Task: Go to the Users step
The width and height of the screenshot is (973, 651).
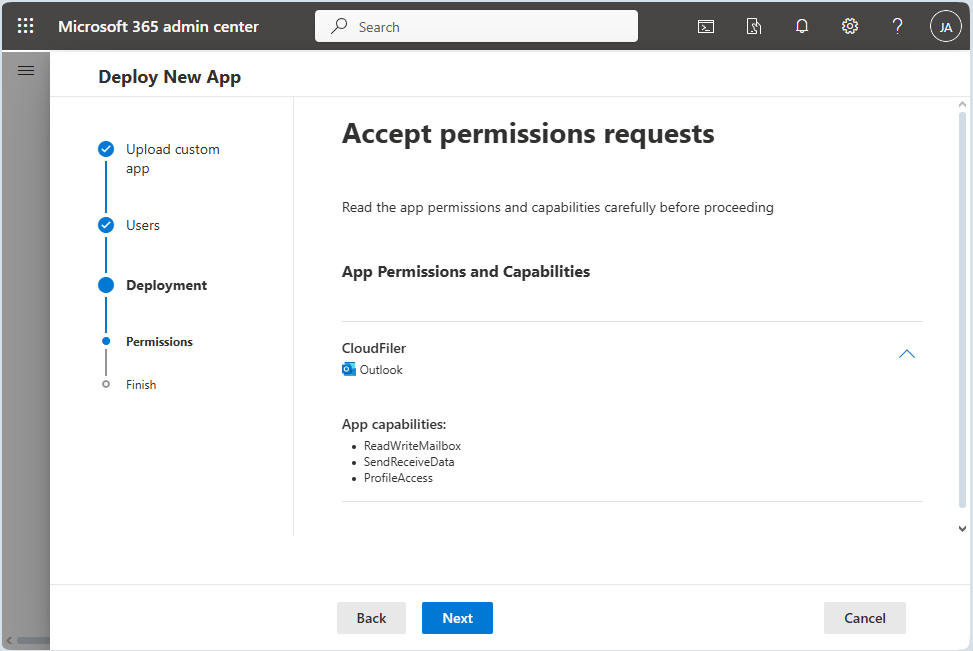Action: (x=142, y=225)
